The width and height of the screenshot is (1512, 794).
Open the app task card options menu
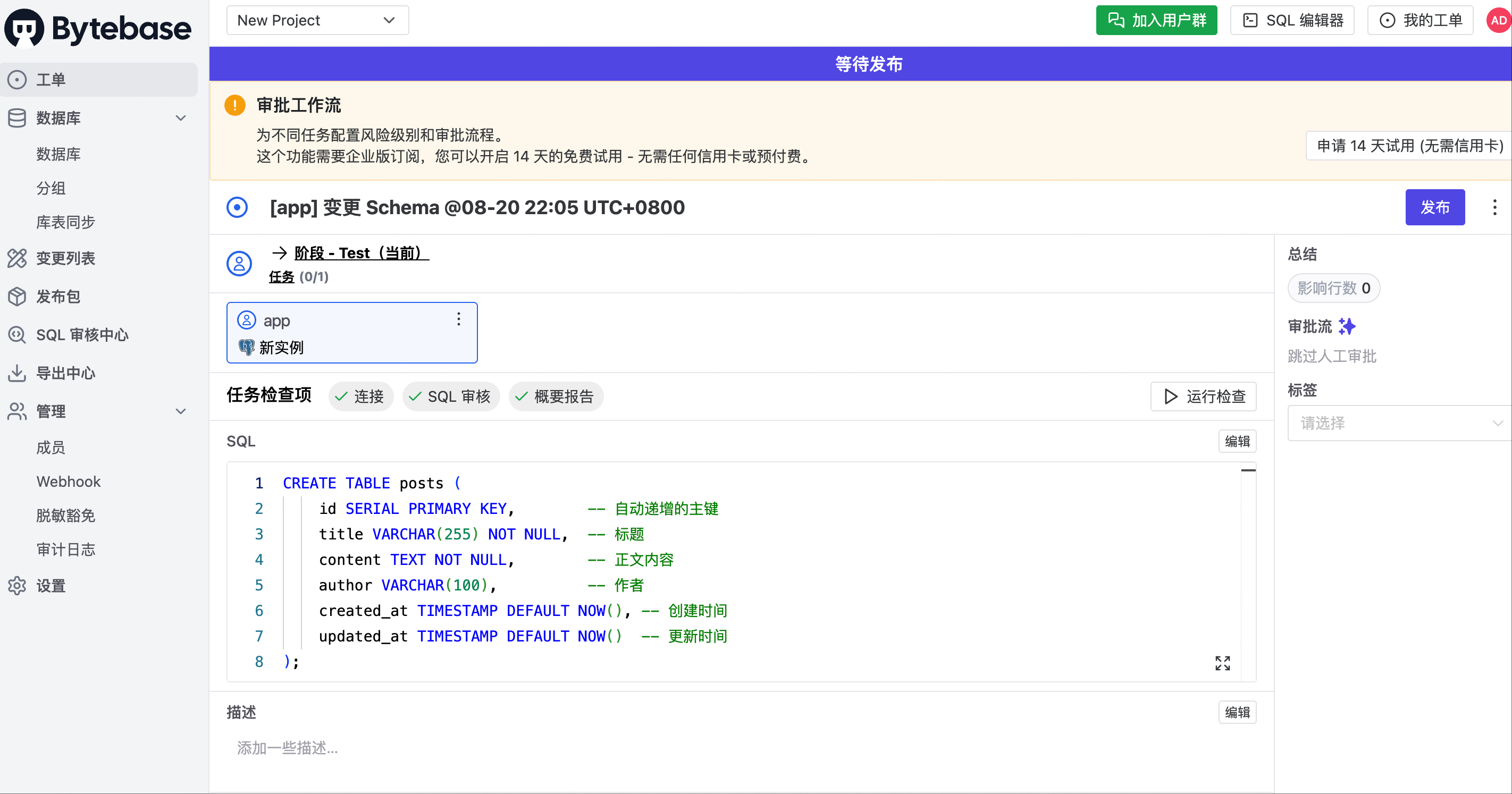[458, 319]
